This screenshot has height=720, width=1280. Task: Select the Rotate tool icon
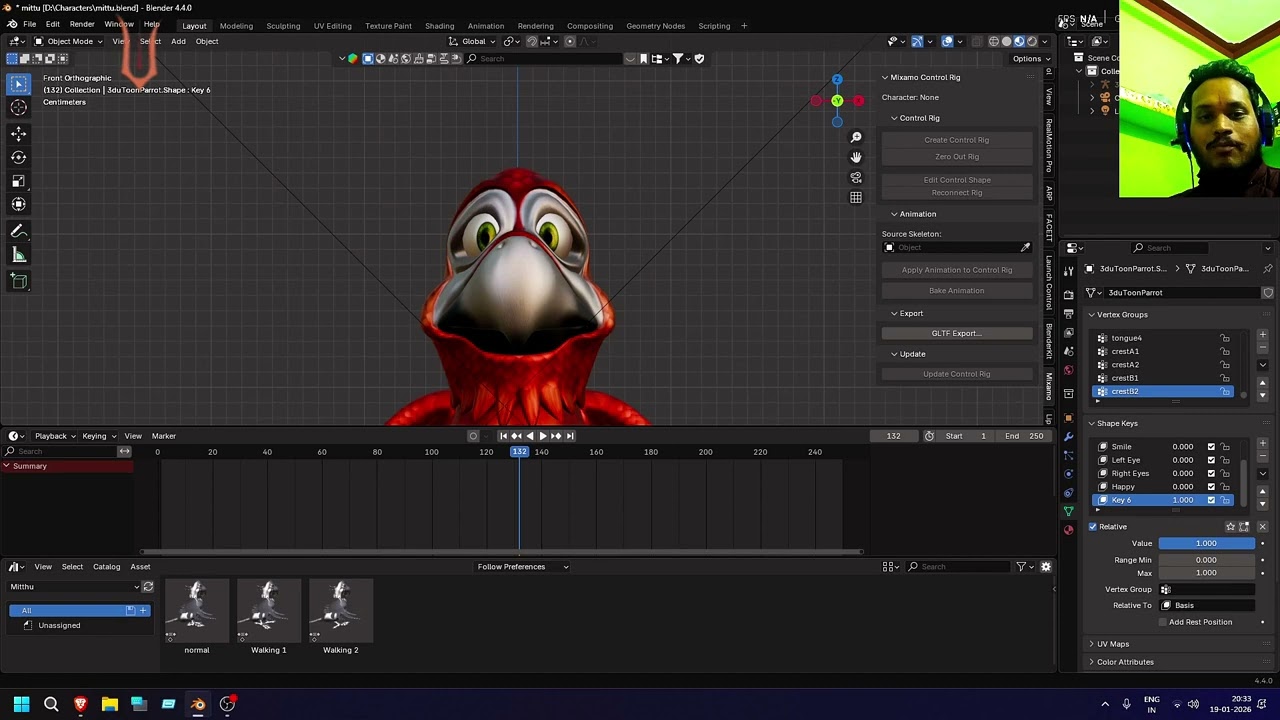[19, 157]
